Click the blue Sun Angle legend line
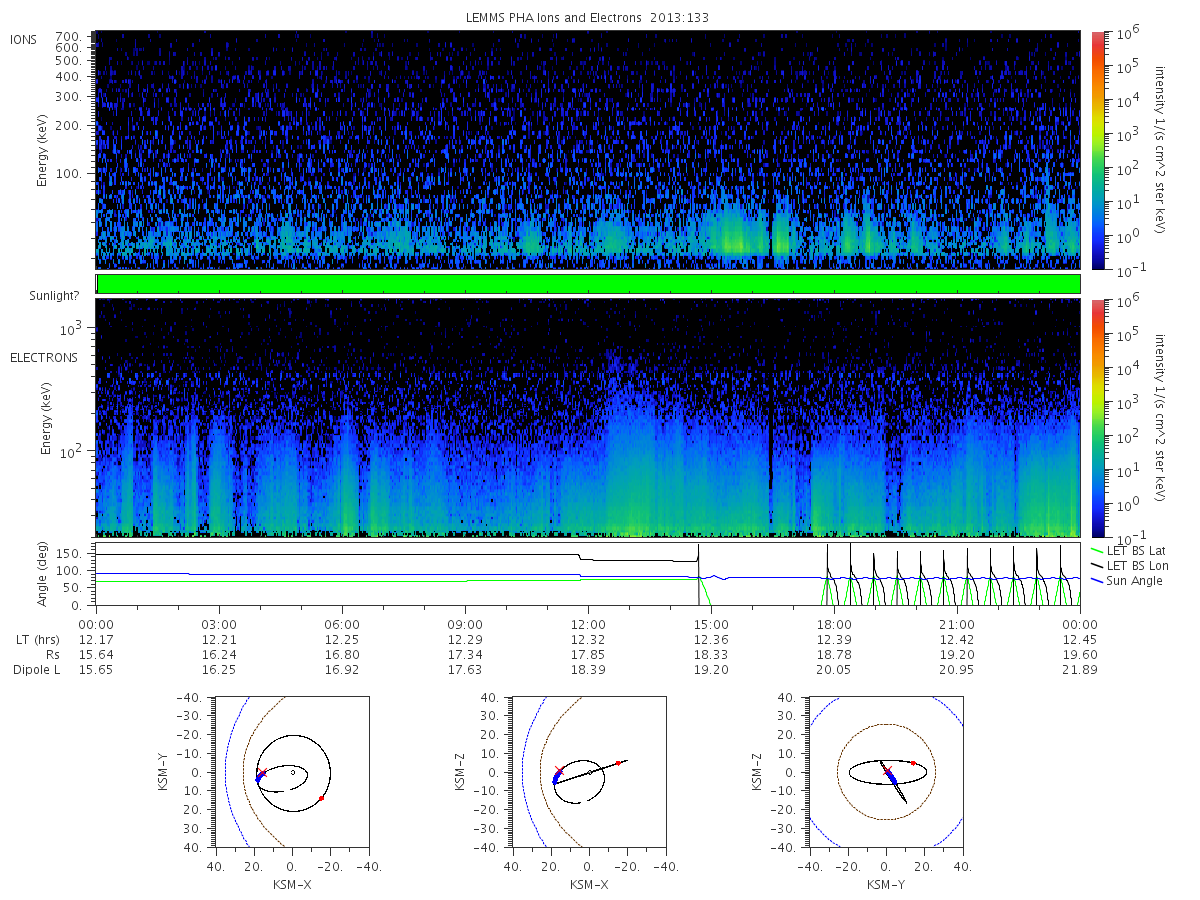This screenshot has height=900, width=1200. pos(1098,581)
